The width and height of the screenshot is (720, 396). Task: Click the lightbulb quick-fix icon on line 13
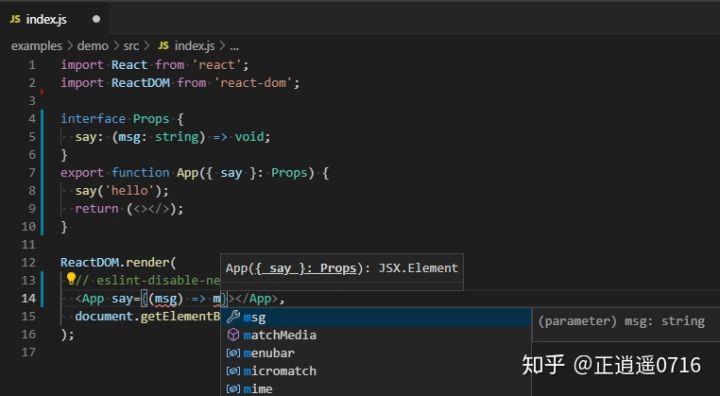point(71,278)
